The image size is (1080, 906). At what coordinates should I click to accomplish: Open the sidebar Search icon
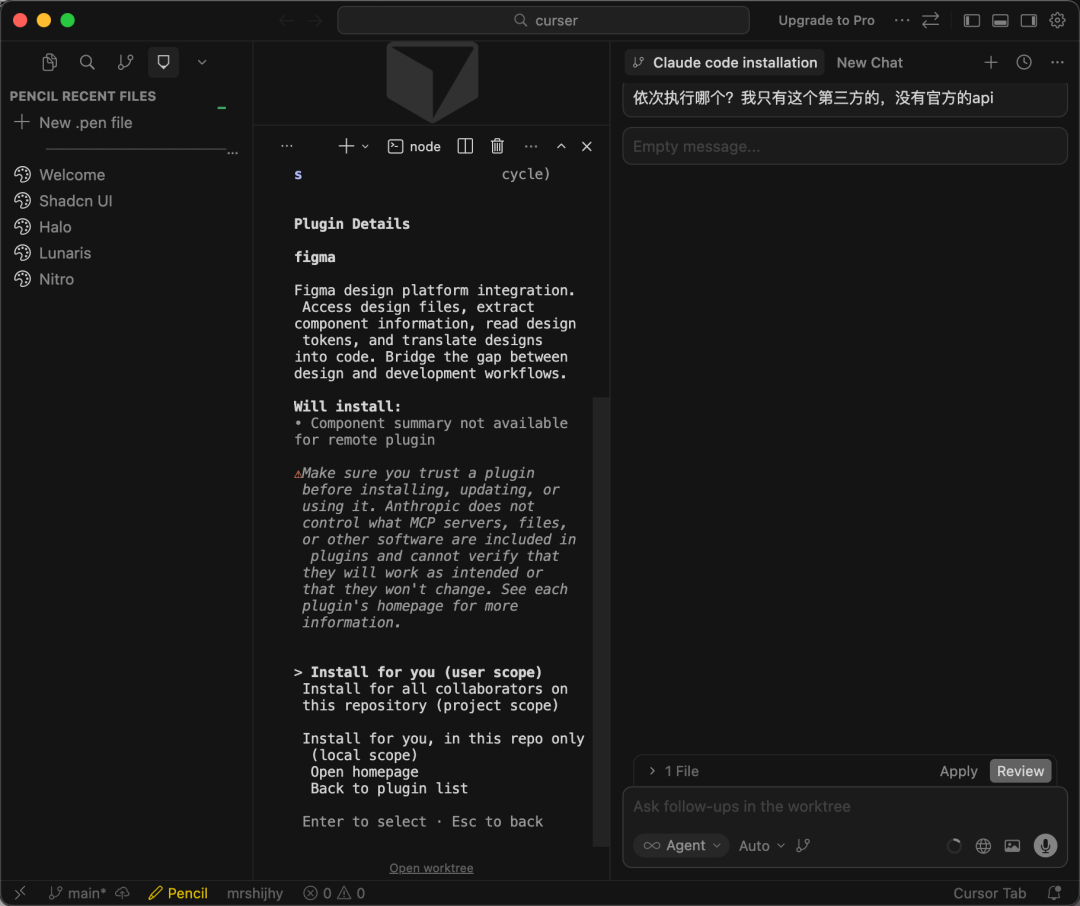(87, 62)
